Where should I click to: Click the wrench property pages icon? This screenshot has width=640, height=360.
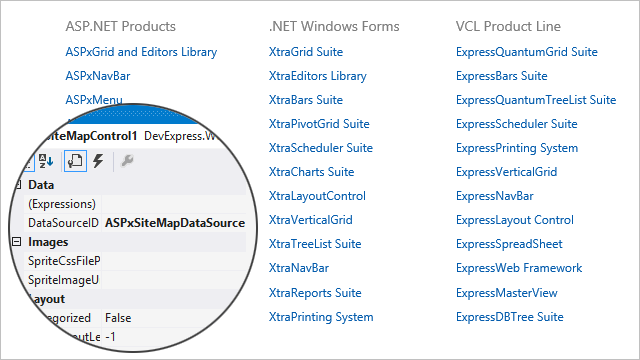click(127, 161)
